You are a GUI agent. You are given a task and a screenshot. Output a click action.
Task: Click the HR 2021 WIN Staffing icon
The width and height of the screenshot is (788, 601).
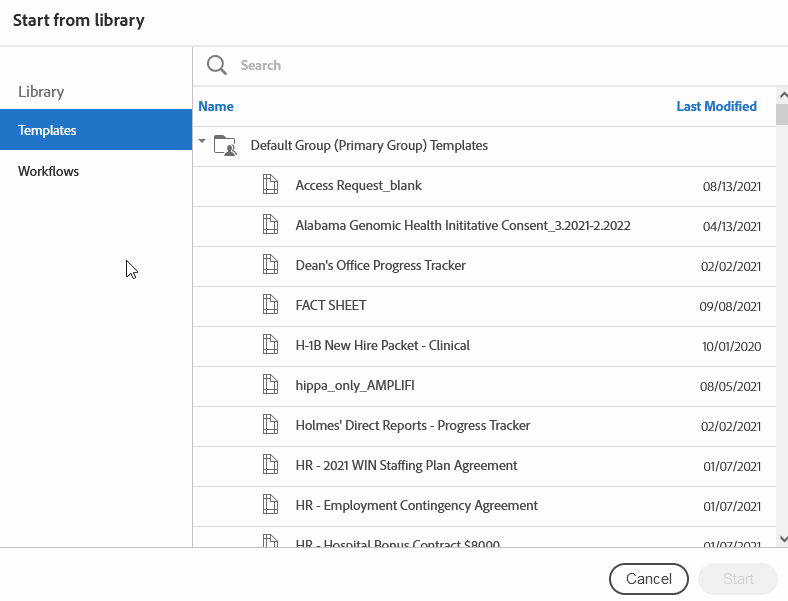point(270,465)
